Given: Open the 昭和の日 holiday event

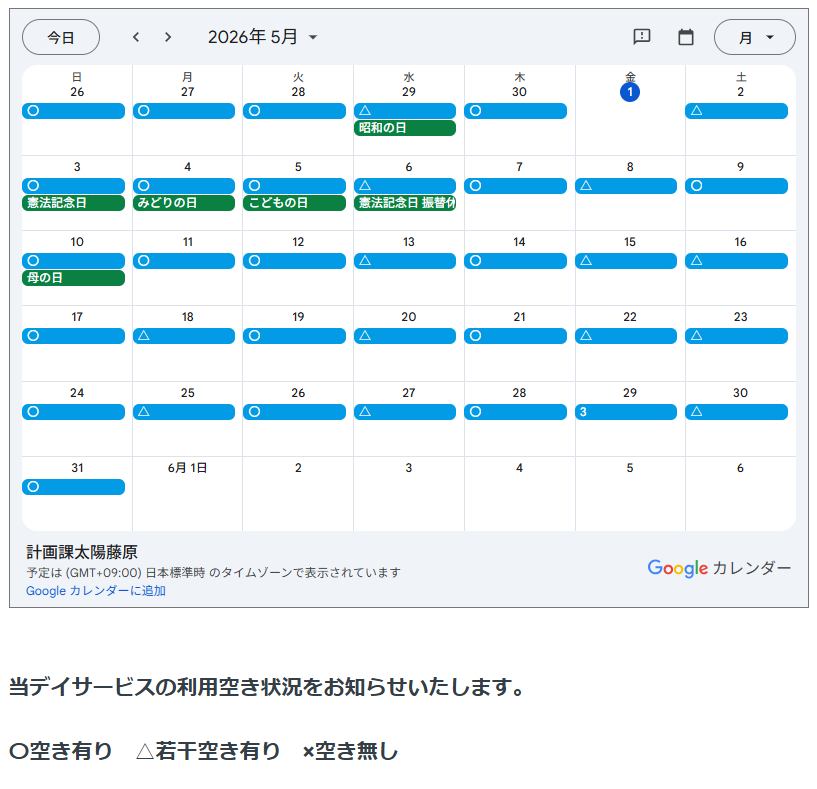Looking at the screenshot, I should (405, 128).
